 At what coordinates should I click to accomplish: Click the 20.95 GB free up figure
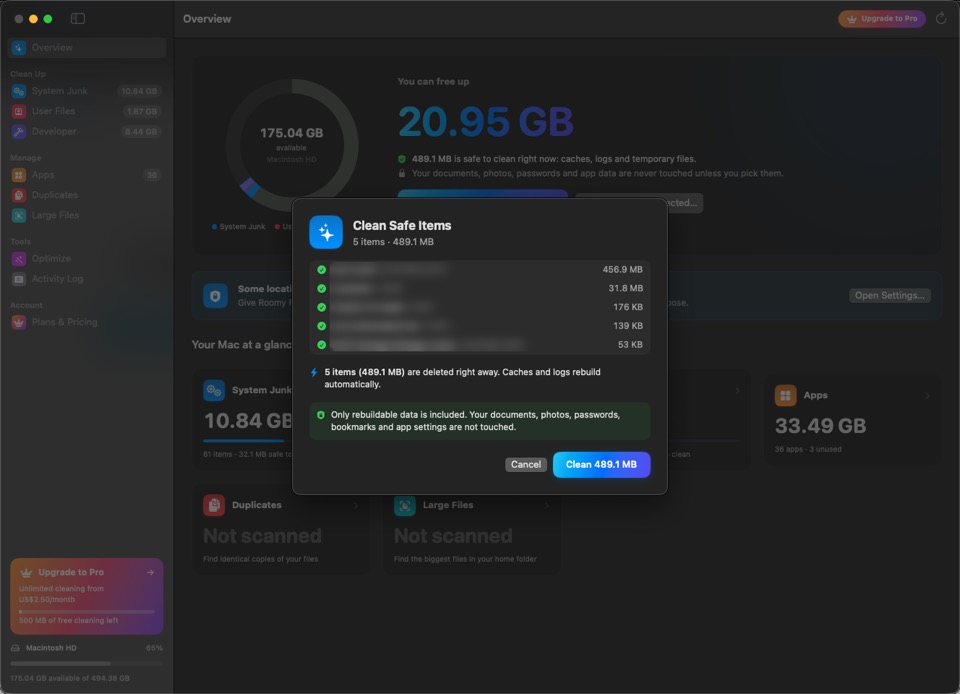click(486, 121)
